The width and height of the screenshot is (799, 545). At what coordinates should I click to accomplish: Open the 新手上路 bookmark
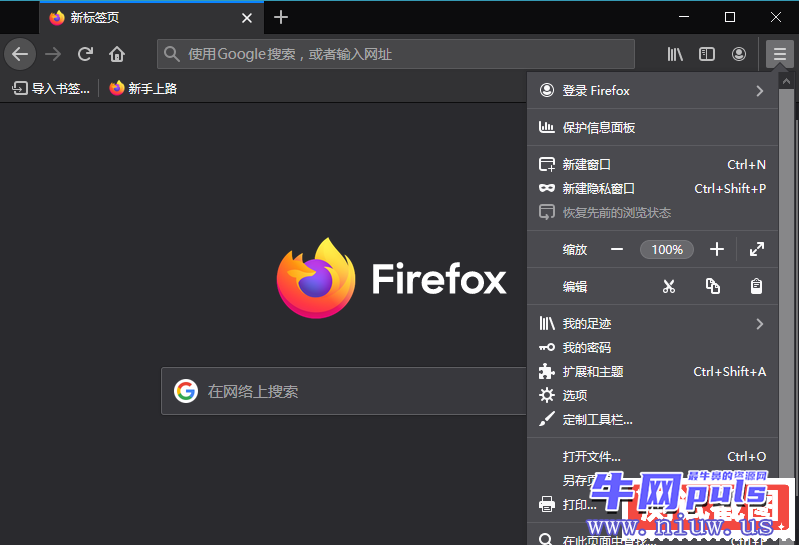(x=143, y=89)
